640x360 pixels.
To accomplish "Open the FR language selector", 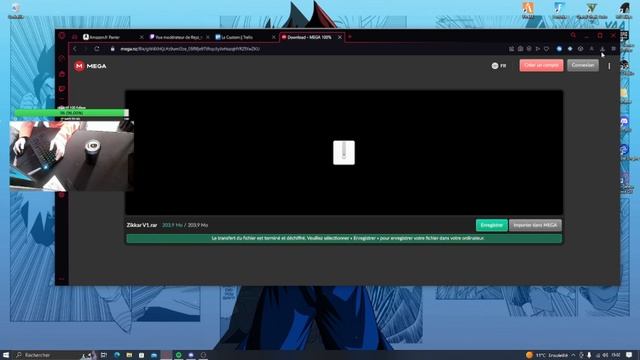I will click(499, 66).
